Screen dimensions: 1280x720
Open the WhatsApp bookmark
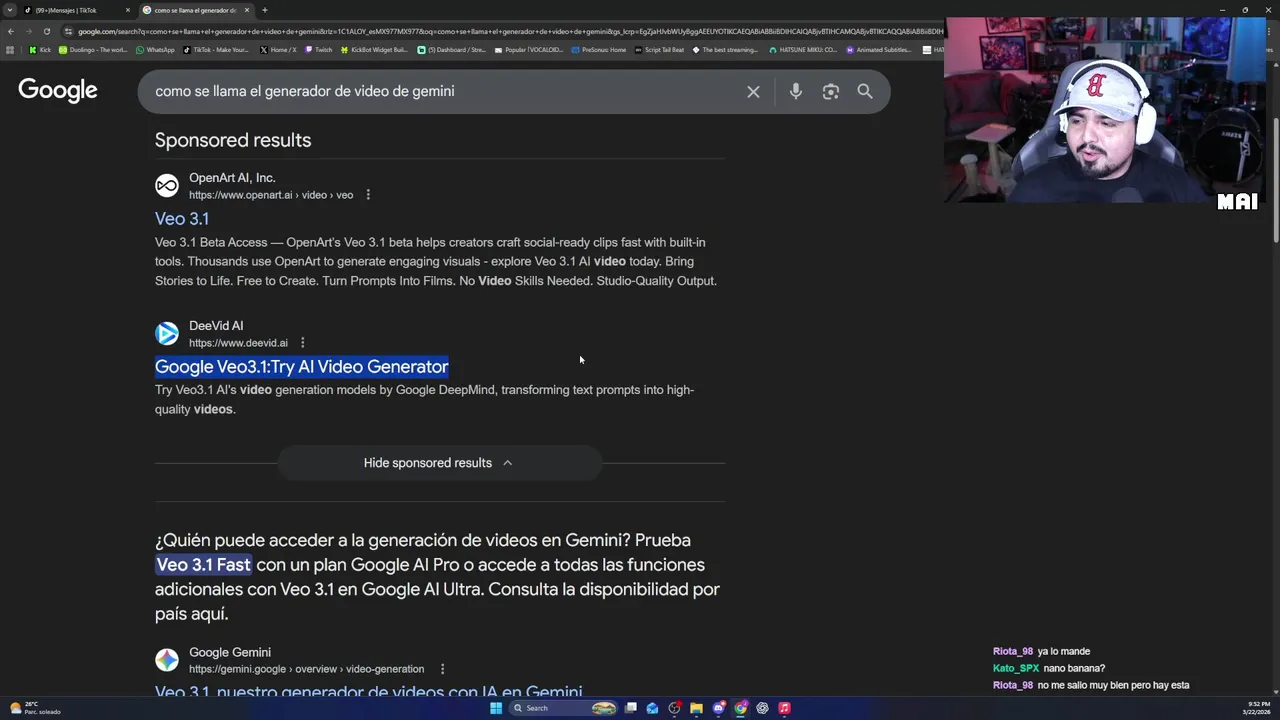[x=155, y=49]
